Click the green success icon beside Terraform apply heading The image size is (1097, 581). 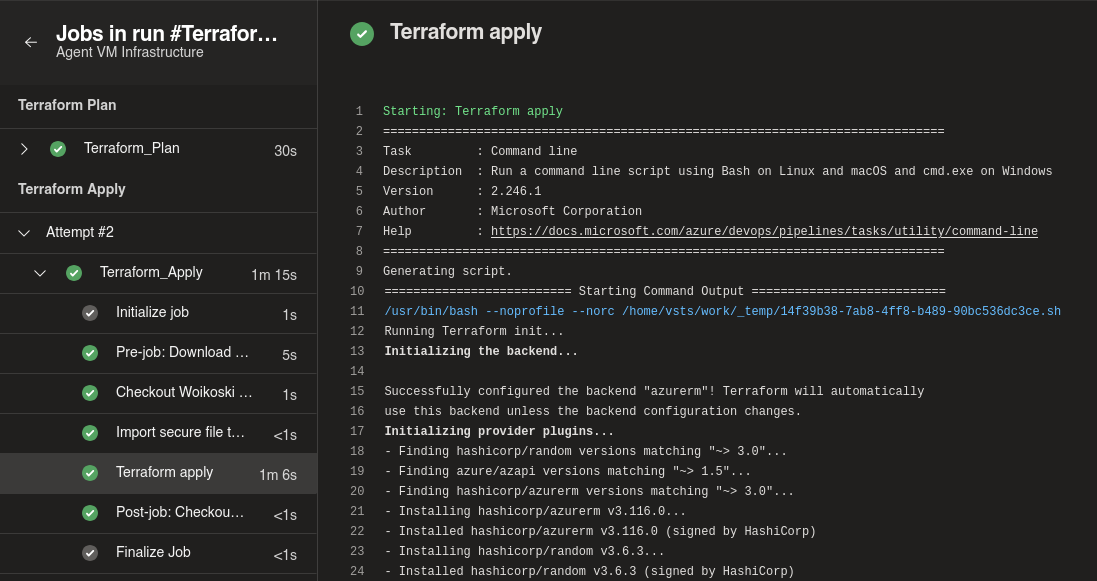coord(361,33)
